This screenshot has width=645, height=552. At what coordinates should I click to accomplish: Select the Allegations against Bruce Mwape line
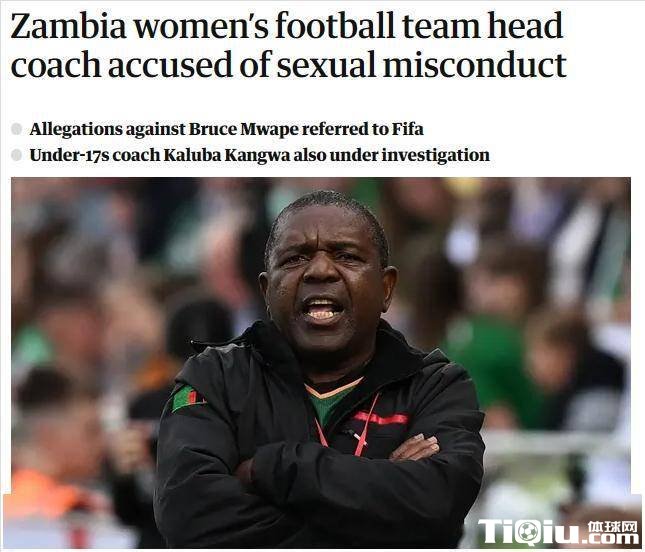pos(226,129)
